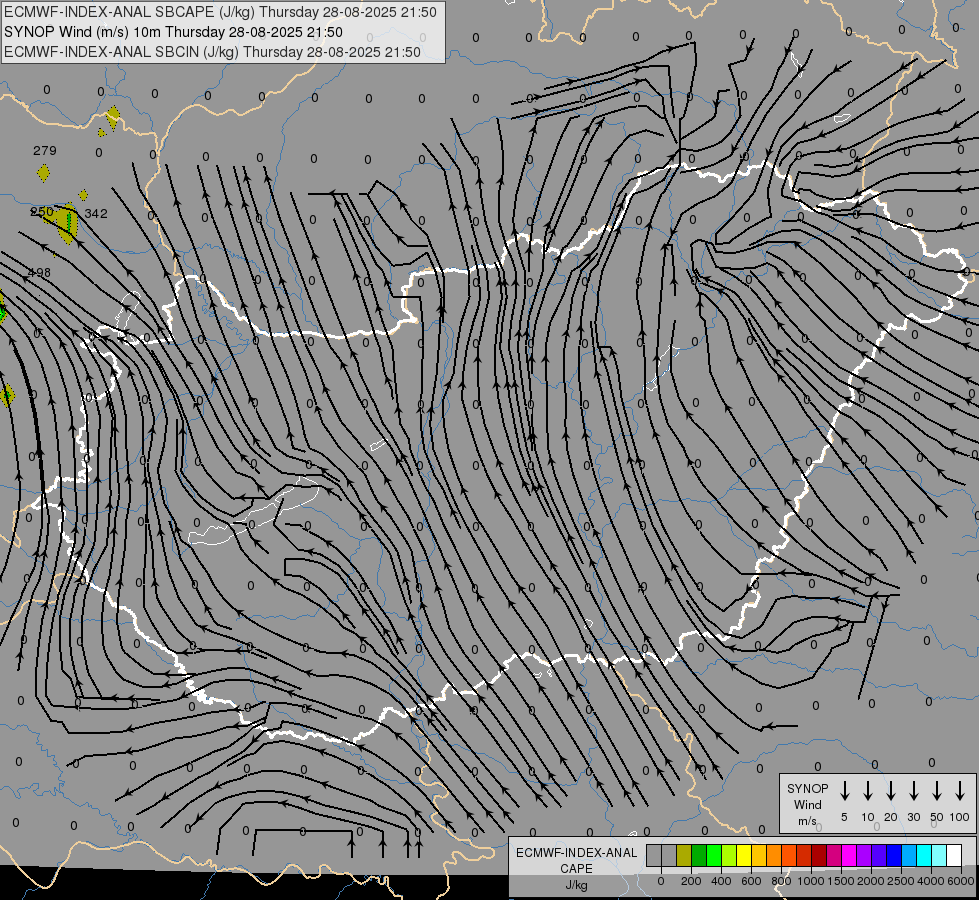Image resolution: width=979 pixels, height=900 pixels.
Task: Select the dark green CAPE swatch after 200
Action: point(699,855)
